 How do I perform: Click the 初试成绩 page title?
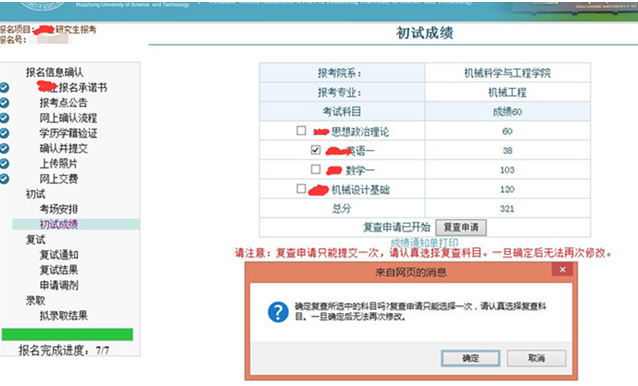(x=424, y=33)
